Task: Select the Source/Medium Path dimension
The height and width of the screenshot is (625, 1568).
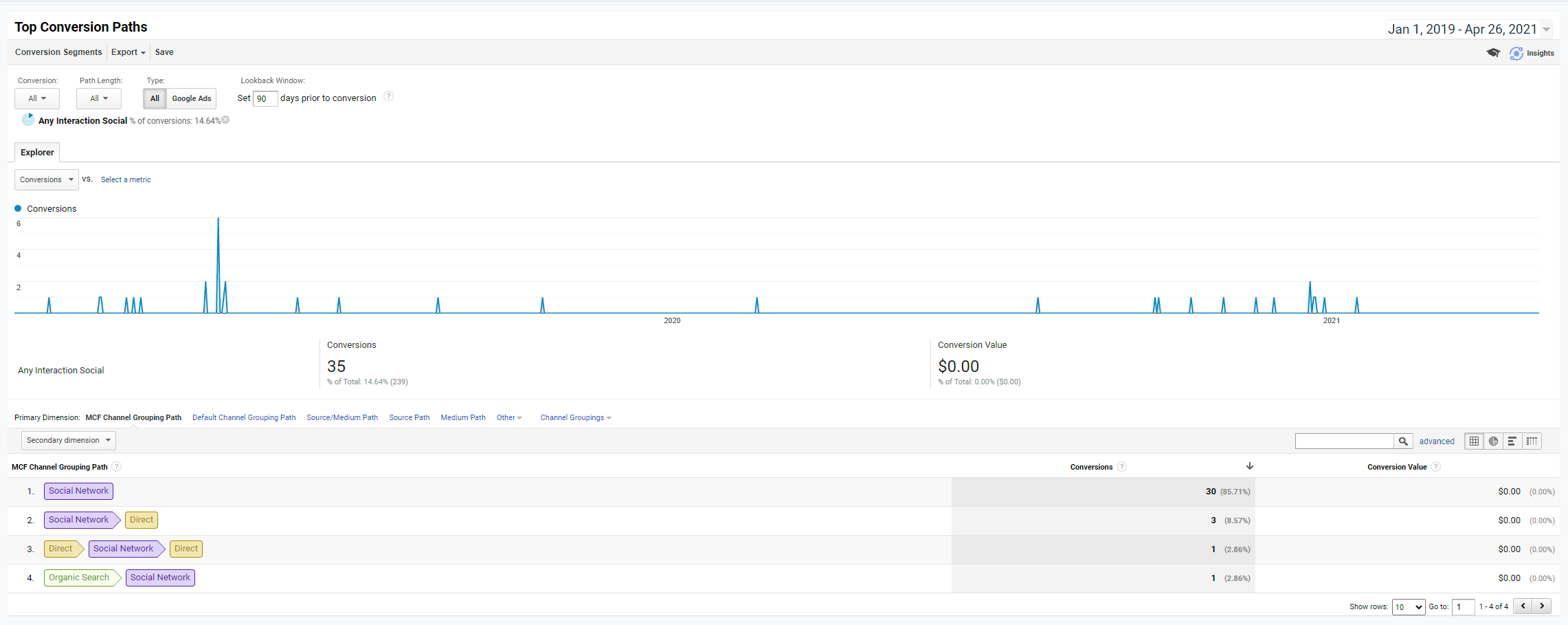Action: [341, 417]
